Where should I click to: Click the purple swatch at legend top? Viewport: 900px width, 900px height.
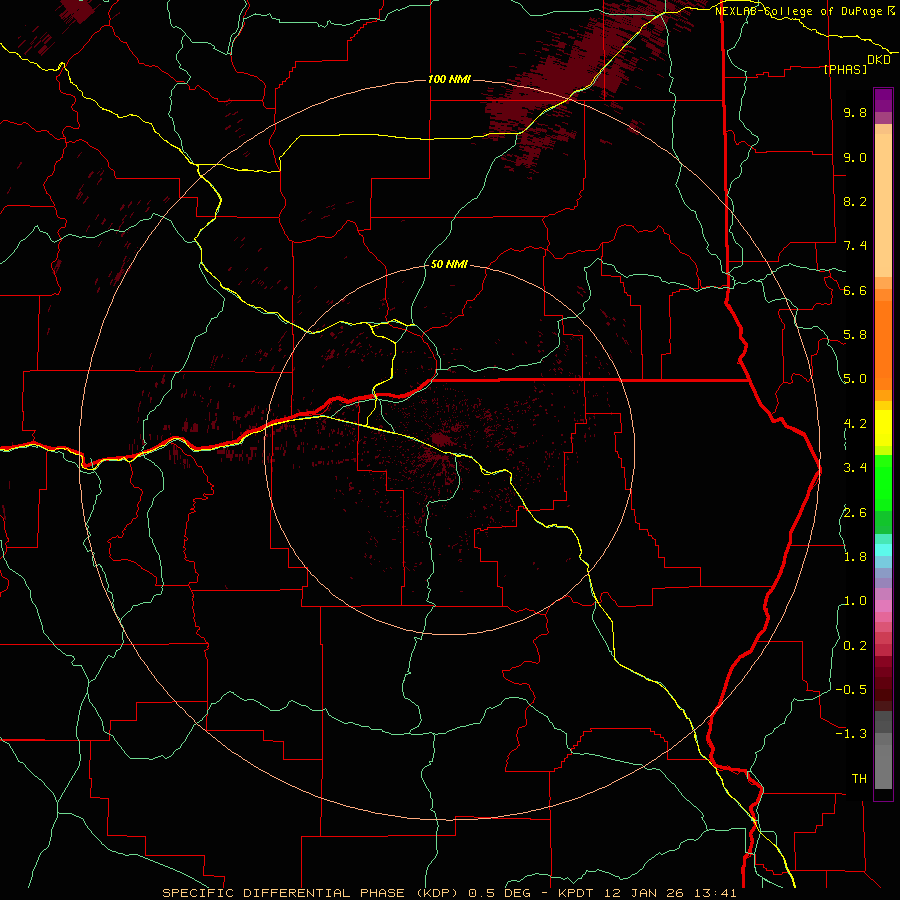pyautogui.click(x=883, y=100)
